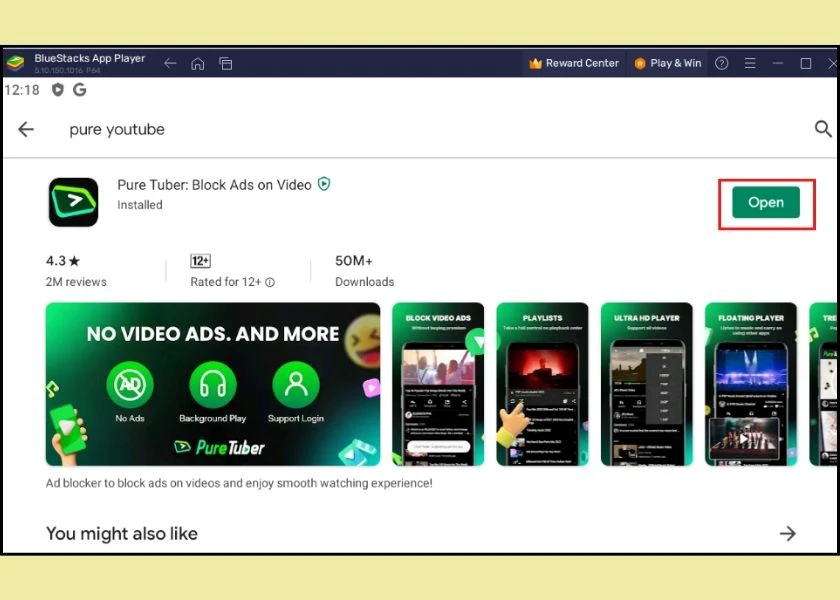Viewport: 840px width, 600px height.
Task: Click BlueStacks back navigation arrow
Action: coord(170,64)
